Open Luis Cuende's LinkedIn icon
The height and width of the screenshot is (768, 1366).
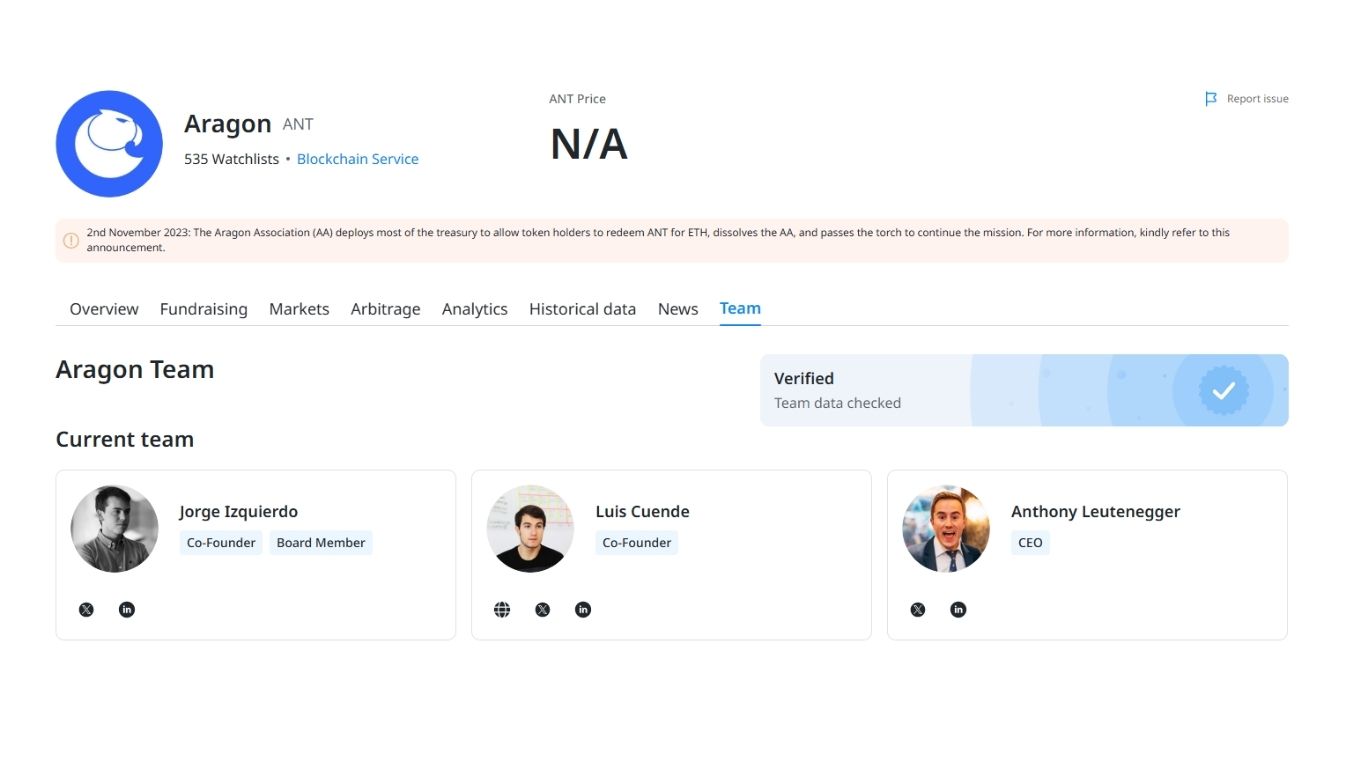[x=583, y=609]
